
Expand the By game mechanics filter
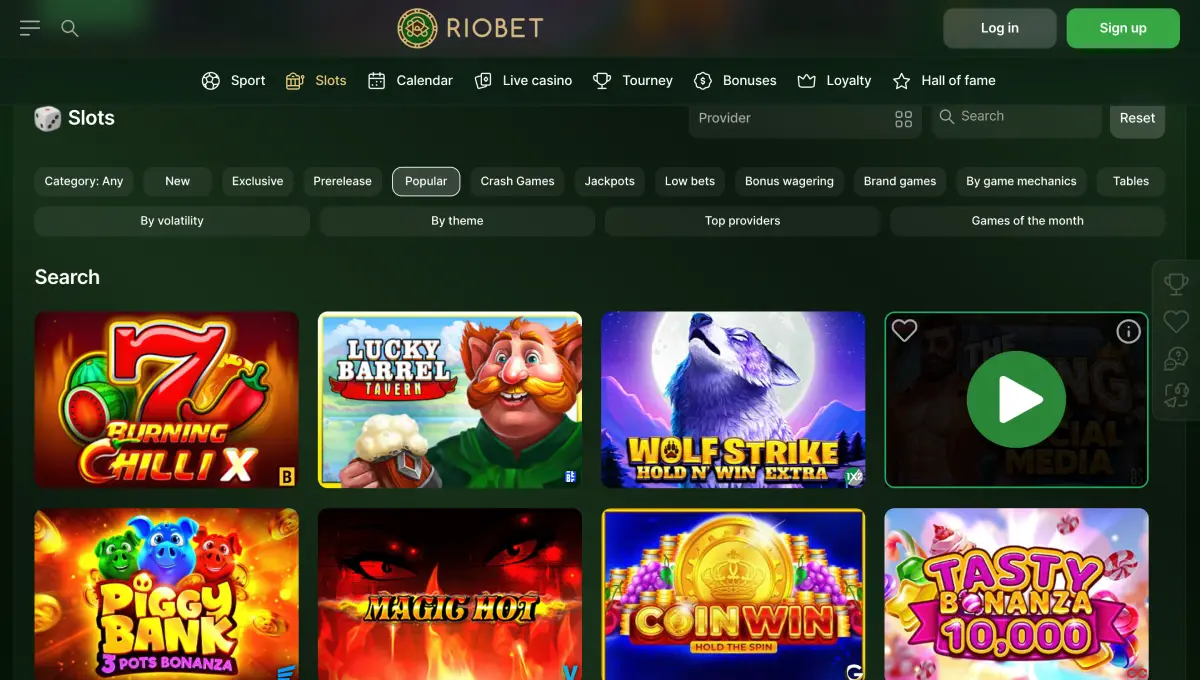tap(1021, 181)
